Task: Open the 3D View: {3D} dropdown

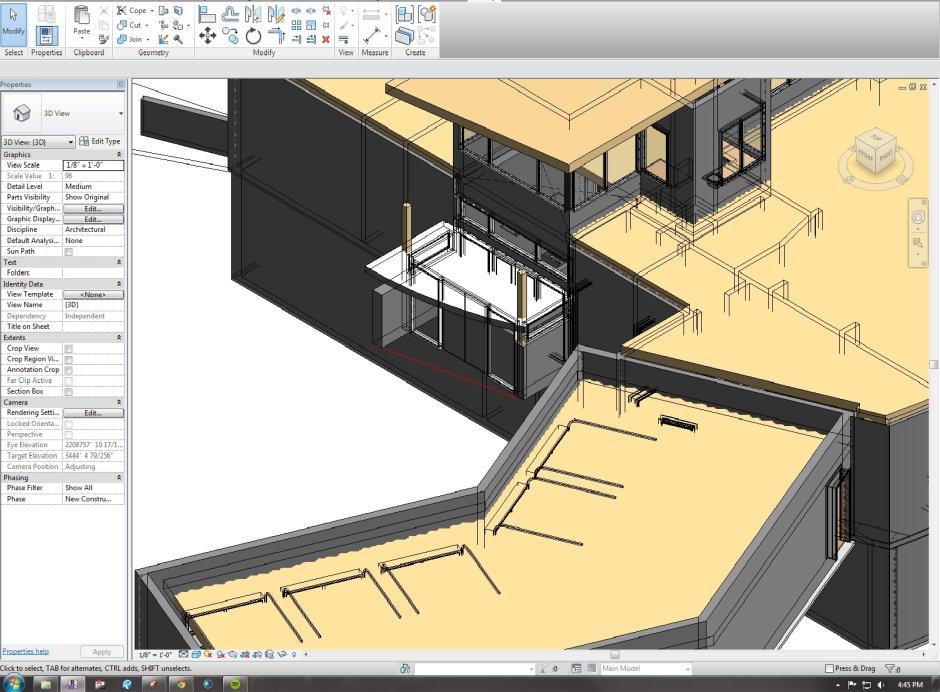Action: (x=38, y=142)
